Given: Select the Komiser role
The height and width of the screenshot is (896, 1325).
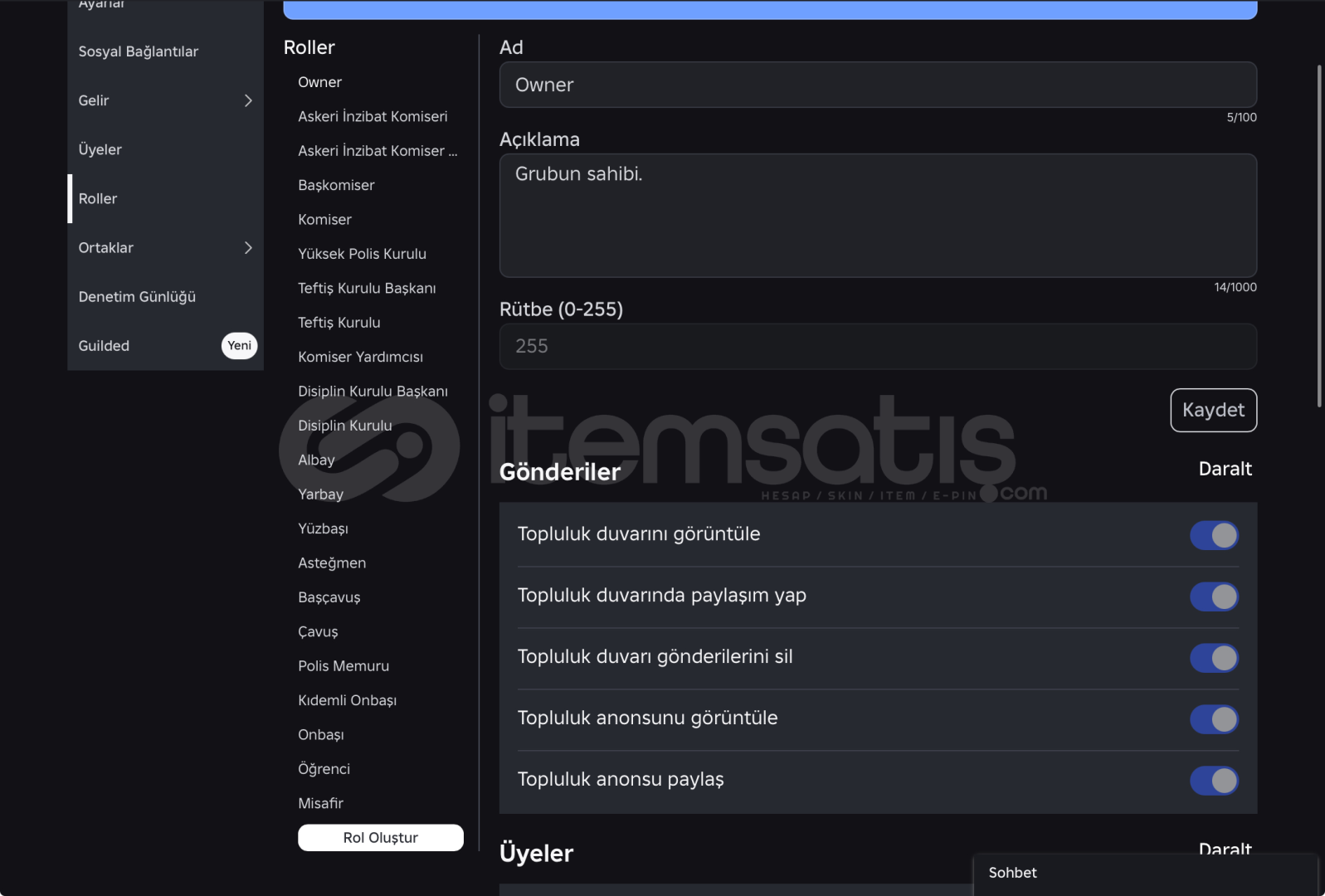Looking at the screenshot, I should (x=324, y=219).
